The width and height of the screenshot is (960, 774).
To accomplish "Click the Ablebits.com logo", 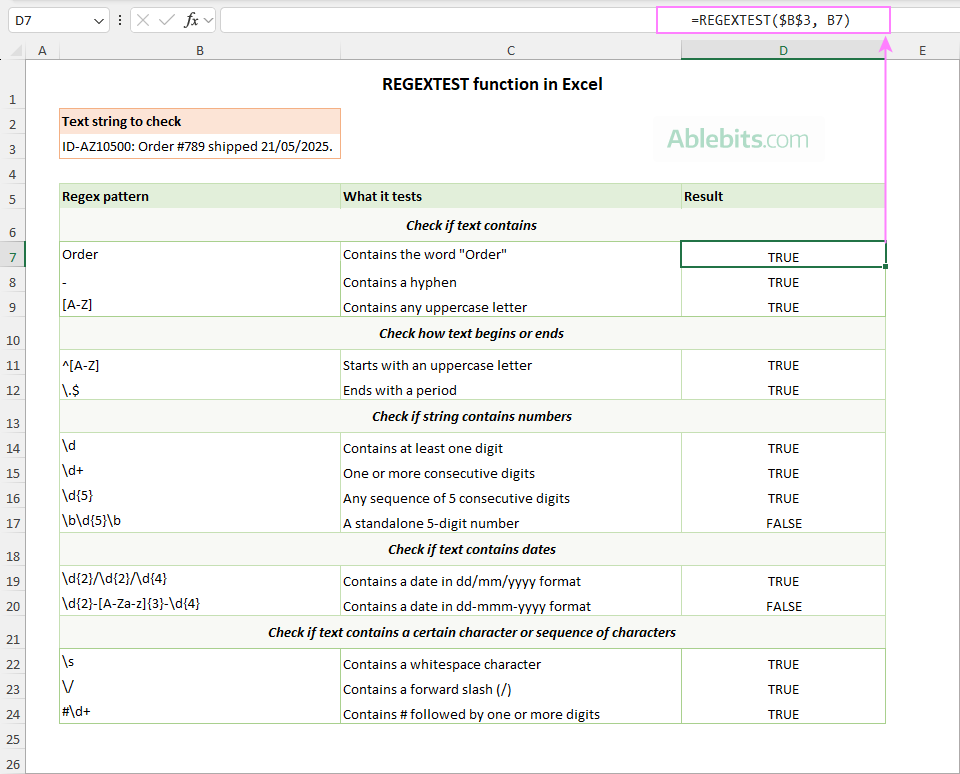I will 738,139.
